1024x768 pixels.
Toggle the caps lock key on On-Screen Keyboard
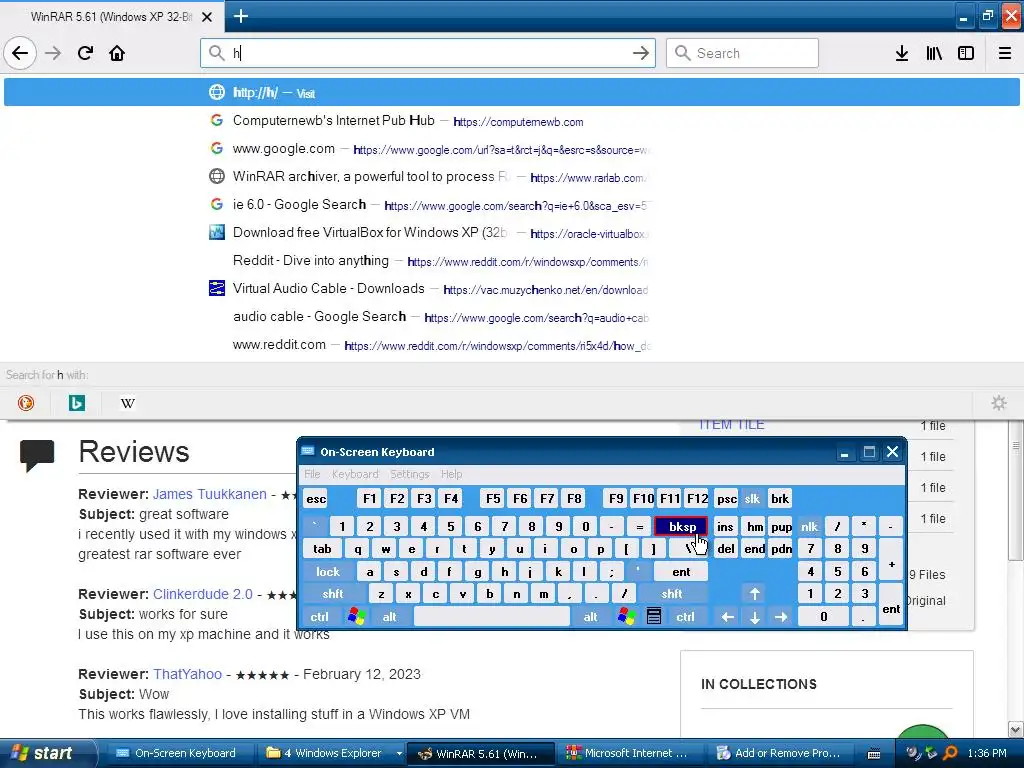coord(328,571)
